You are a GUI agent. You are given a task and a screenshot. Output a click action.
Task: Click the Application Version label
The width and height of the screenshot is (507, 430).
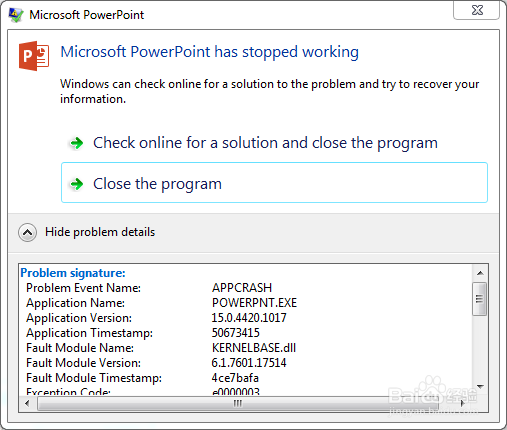tap(79, 318)
